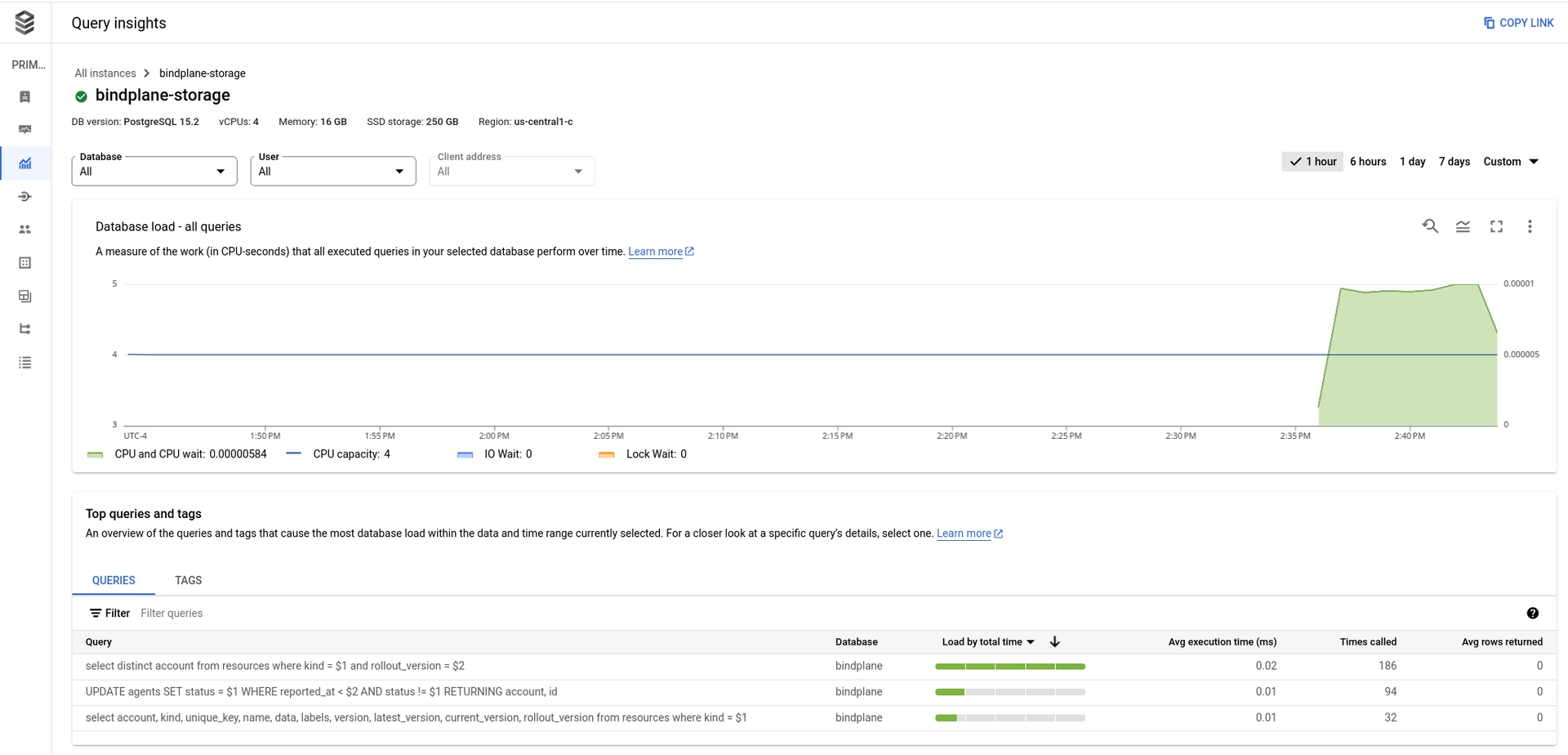Reset zoom on the database load chart
This screenshot has height=755, width=1568.
coord(1430,226)
